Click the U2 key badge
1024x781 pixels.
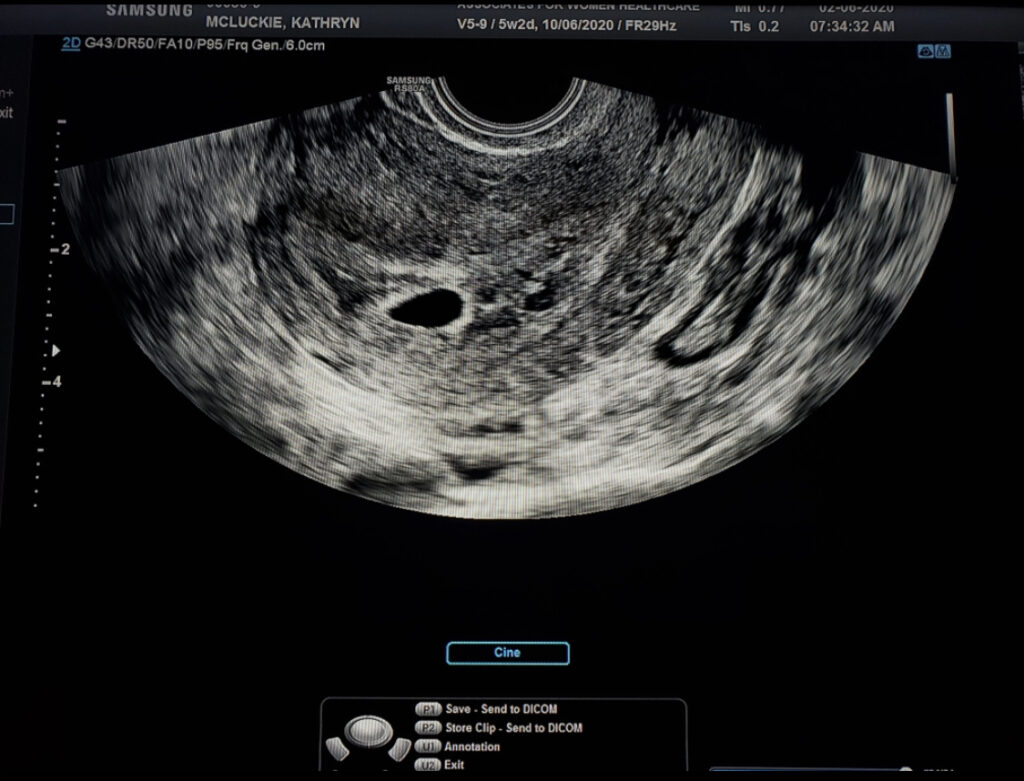click(428, 765)
